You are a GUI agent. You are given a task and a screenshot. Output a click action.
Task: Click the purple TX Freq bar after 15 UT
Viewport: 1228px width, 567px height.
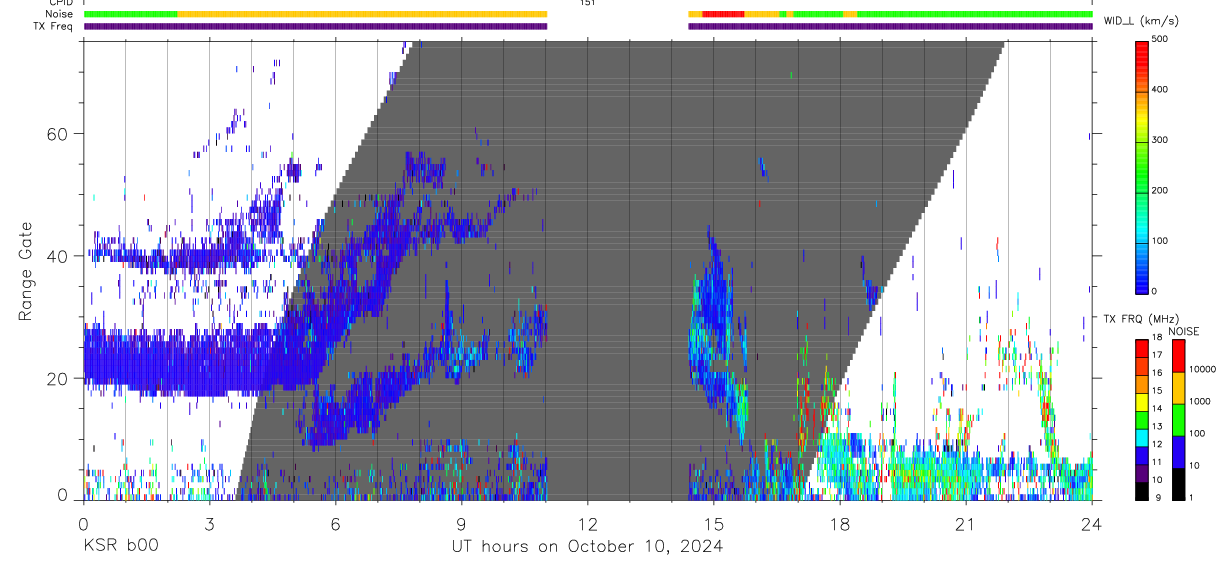click(x=890, y=26)
